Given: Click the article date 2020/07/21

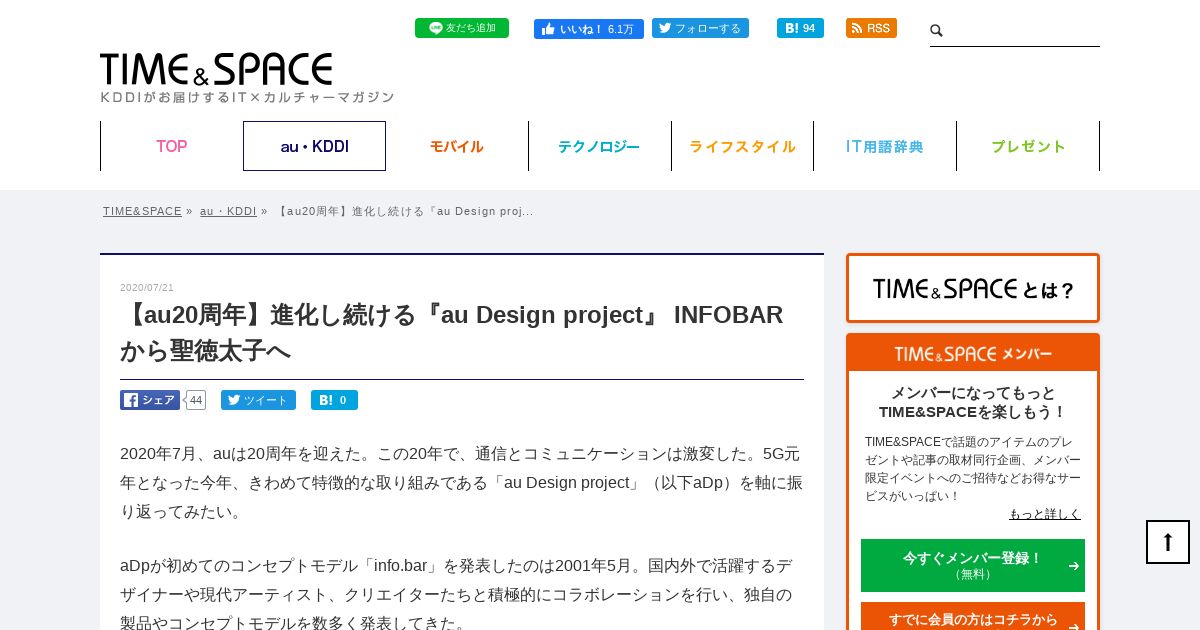Looking at the screenshot, I should point(147,288).
